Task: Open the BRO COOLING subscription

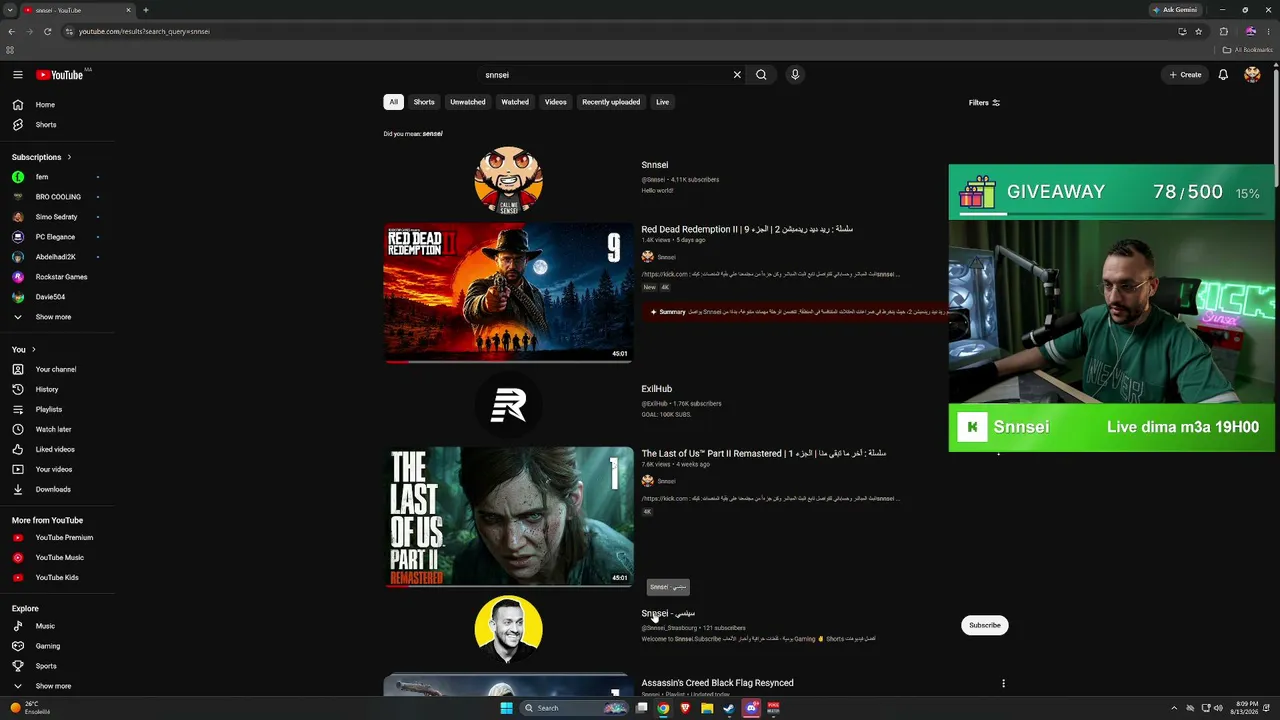Action: pyautogui.click(x=57, y=197)
